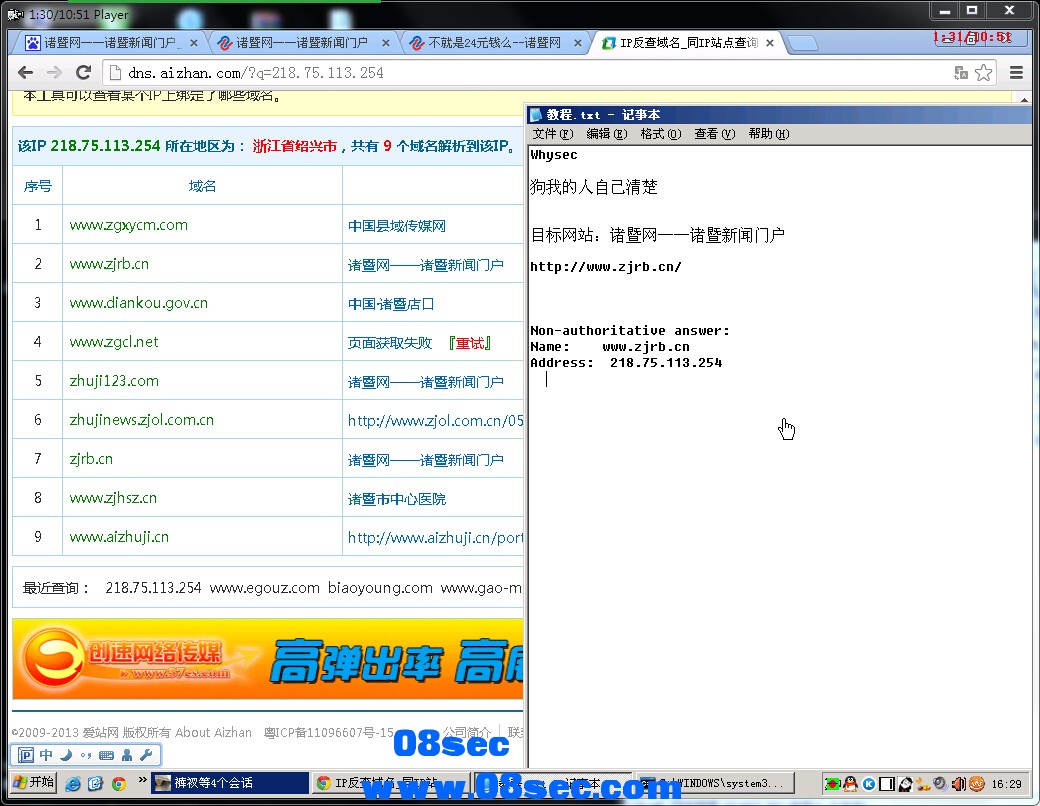Open domain link www.zgcl.net

tap(113, 342)
